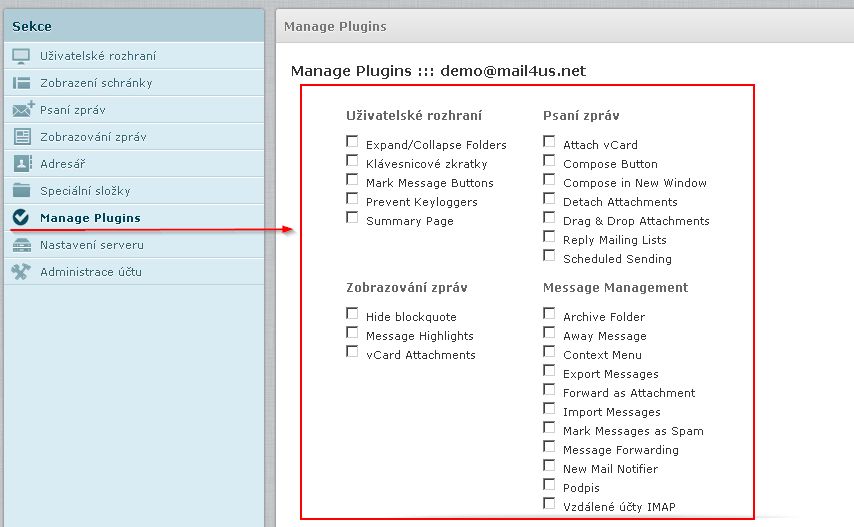Click the monitor icon beside Uživatelské rozhraní

(x=21, y=56)
